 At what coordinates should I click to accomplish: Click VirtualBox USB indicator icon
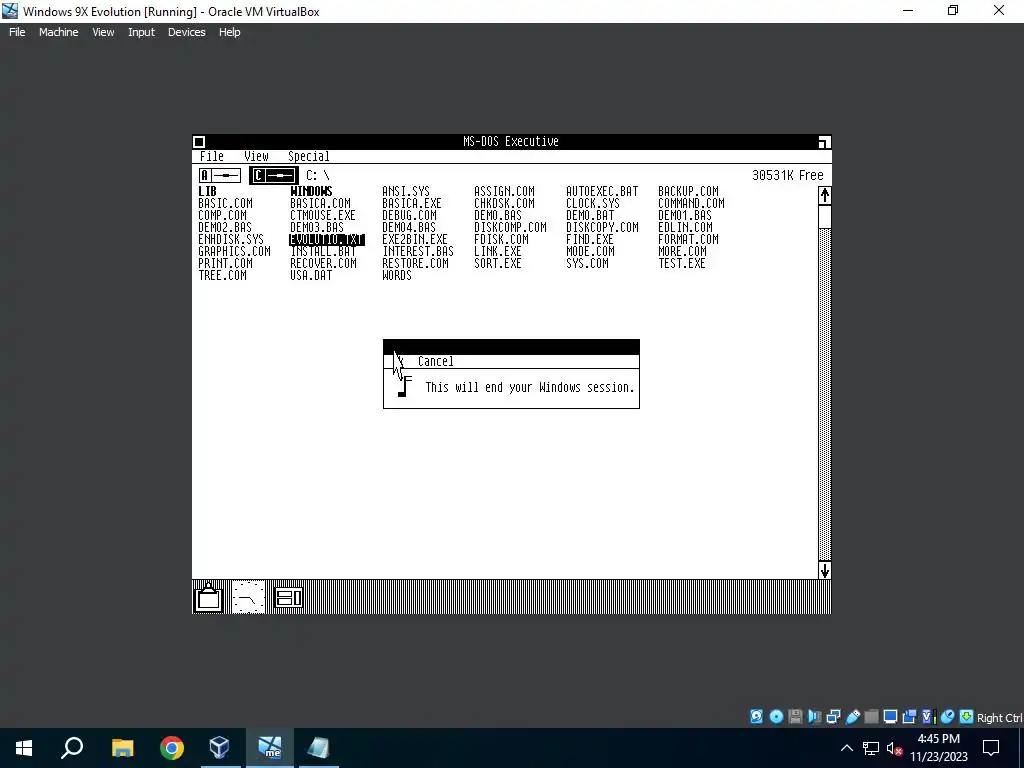tap(852, 717)
